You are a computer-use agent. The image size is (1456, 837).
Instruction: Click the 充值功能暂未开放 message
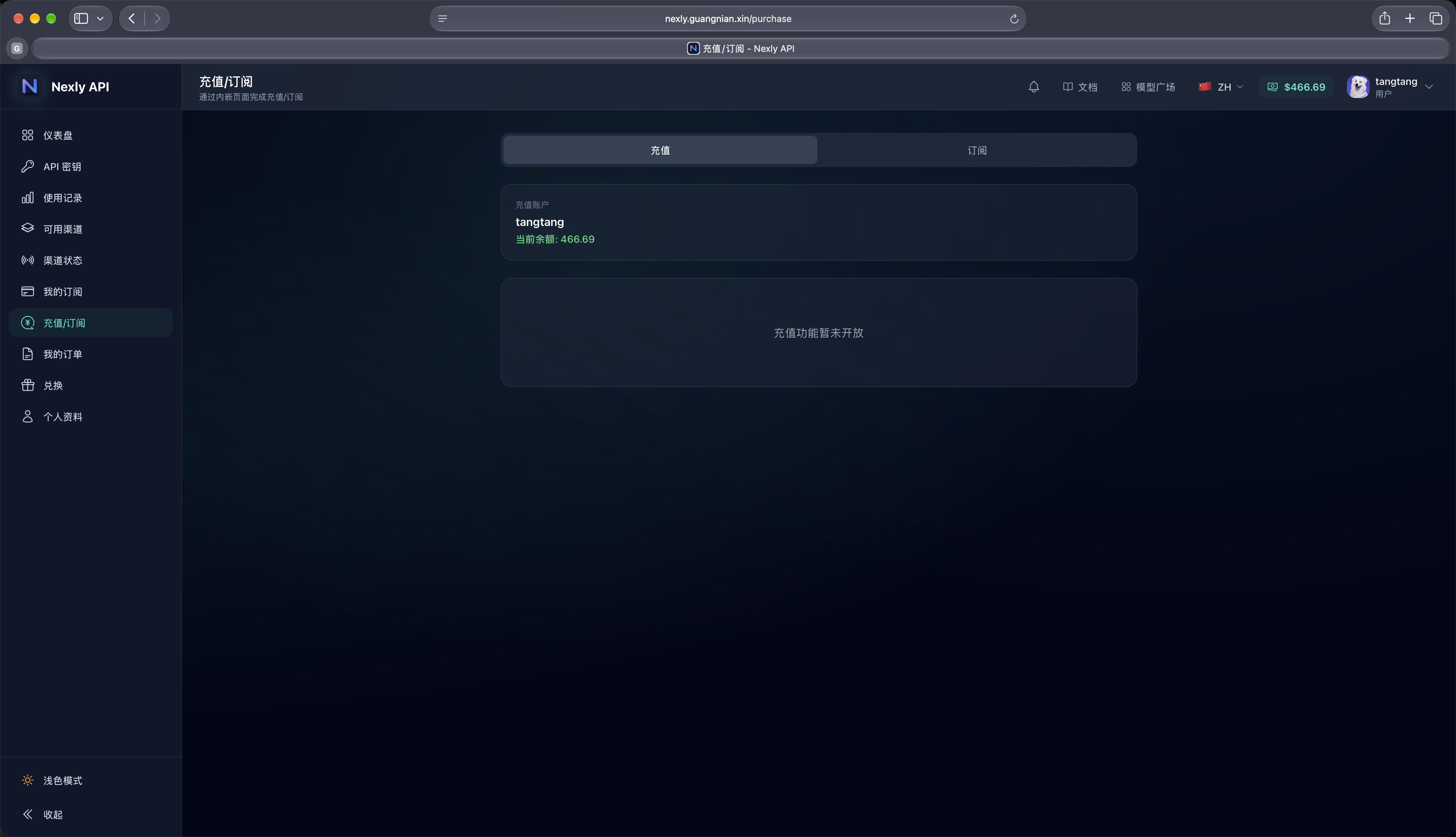(x=819, y=333)
